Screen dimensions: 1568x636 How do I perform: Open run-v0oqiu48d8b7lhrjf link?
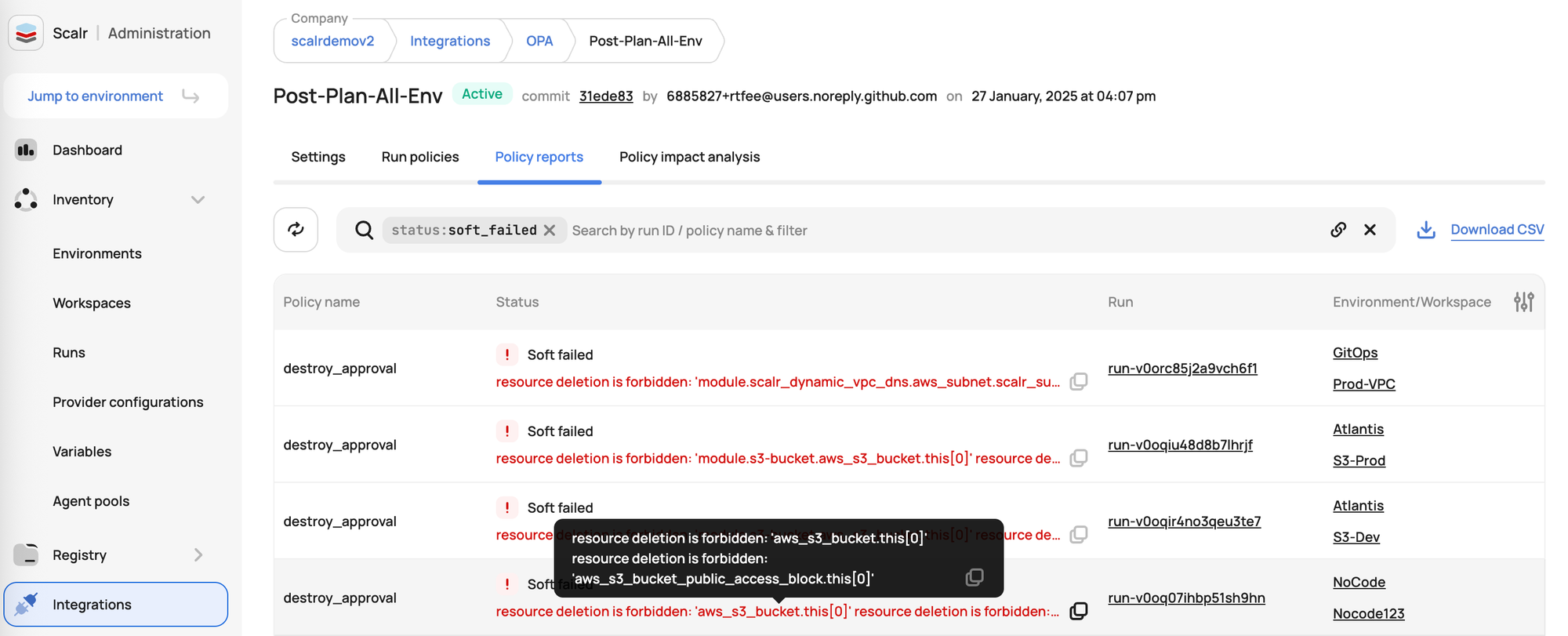(x=1180, y=445)
